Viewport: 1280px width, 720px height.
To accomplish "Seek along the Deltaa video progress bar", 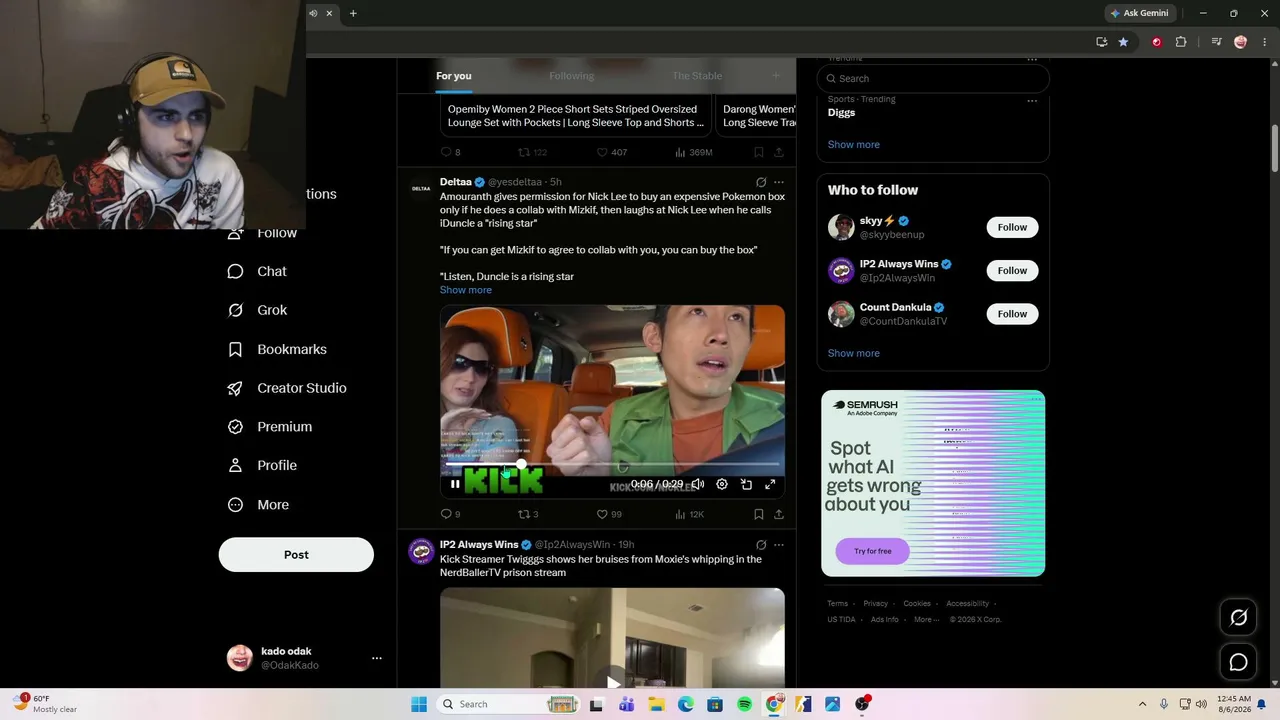I will tap(612, 465).
